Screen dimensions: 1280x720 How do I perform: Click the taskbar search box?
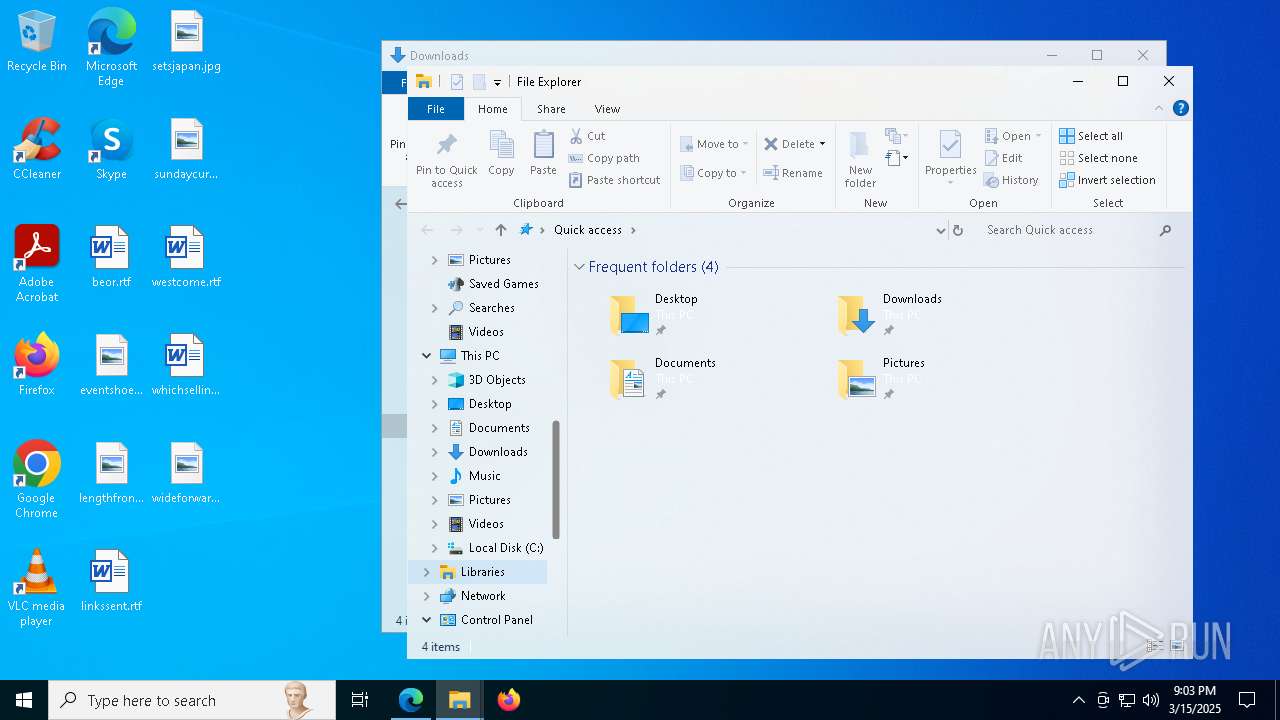pos(192,700)
